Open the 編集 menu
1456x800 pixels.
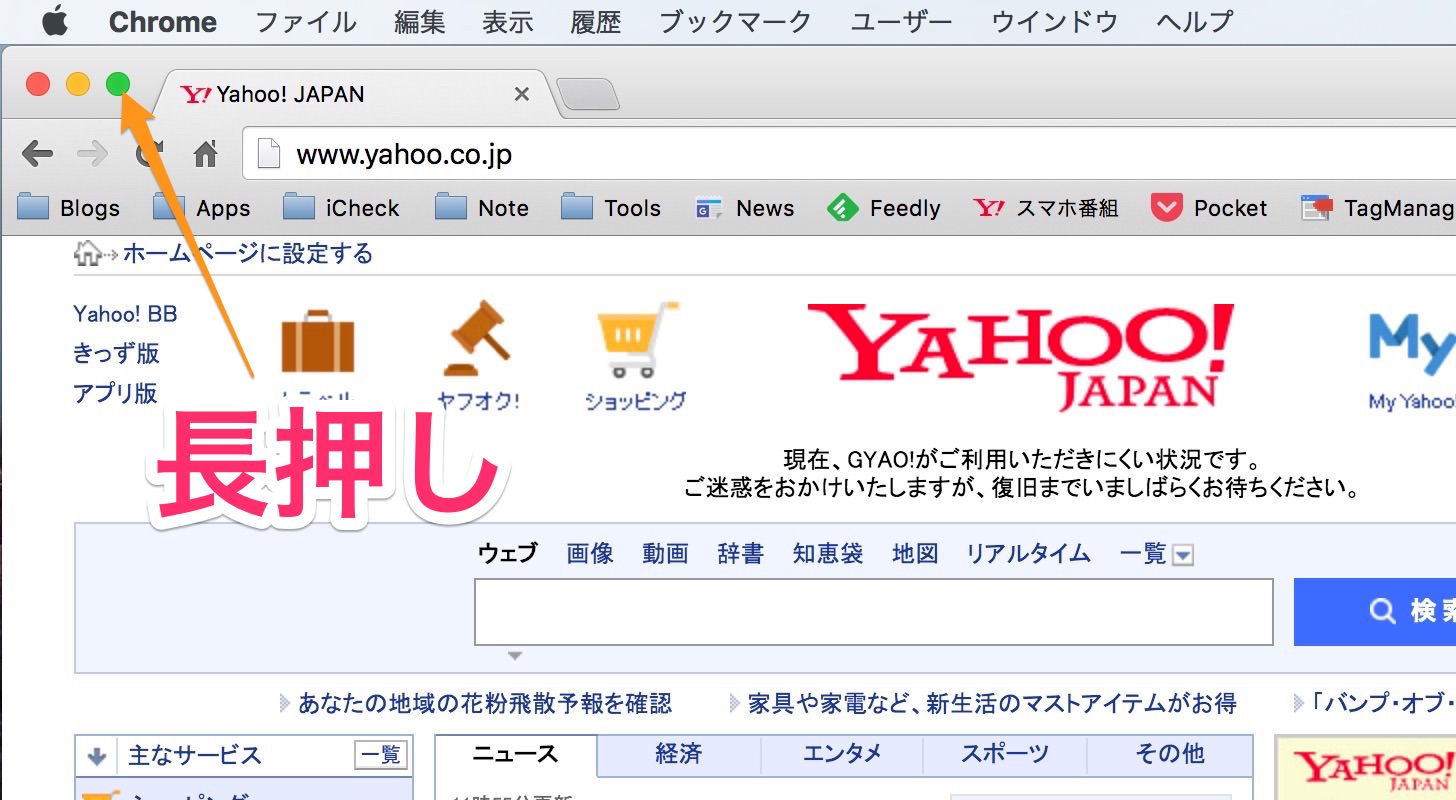(x=420, y=22)
